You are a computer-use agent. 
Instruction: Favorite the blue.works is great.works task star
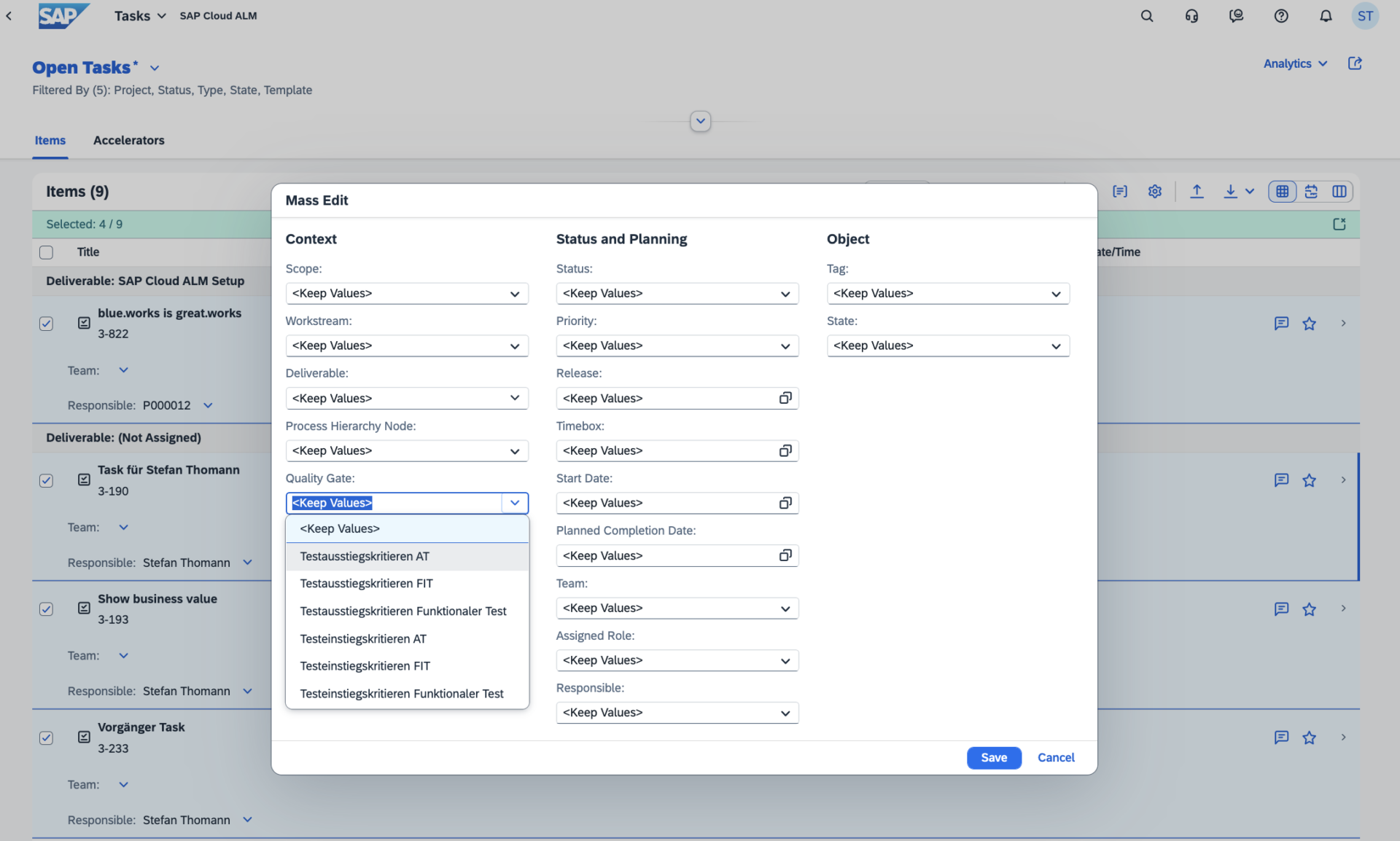click(x=1309, y=324)
